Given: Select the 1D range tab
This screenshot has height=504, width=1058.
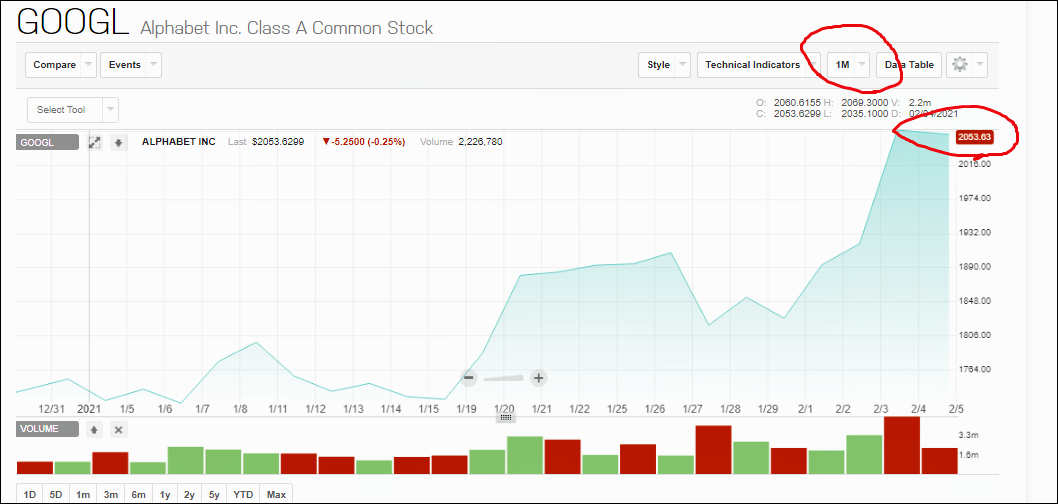Looking at the screenshot, I should pos(30,495).
